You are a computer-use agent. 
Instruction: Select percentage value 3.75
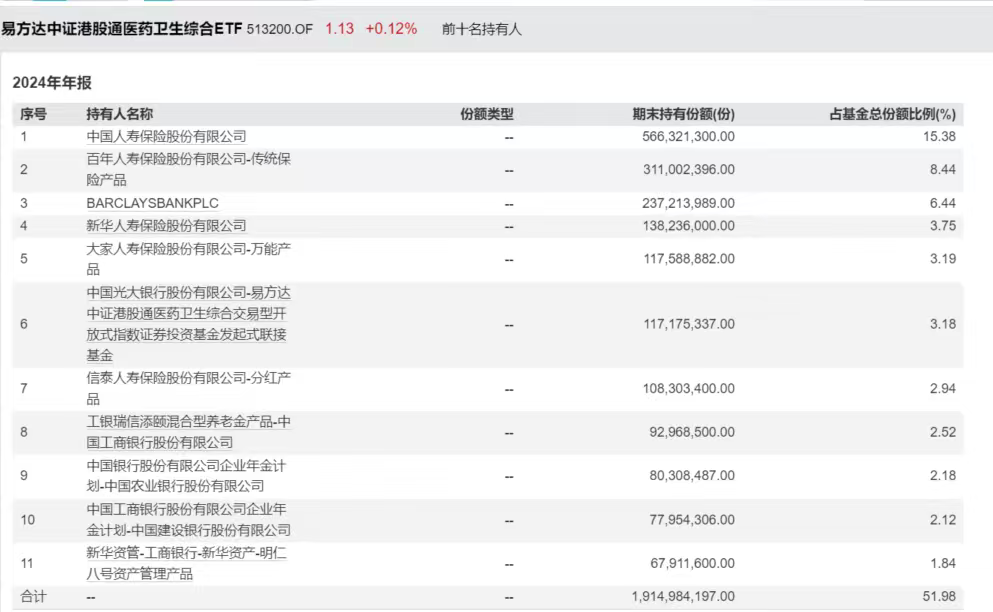point(943,226)
